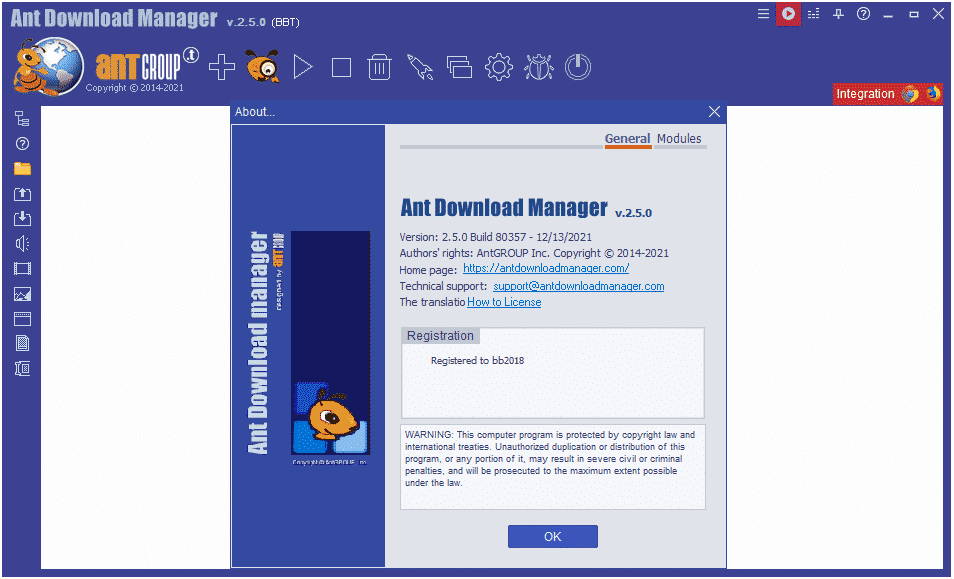954x579 pixels.
Task: Click the ant mascot toolbar icon
Action: click(262, 66)
